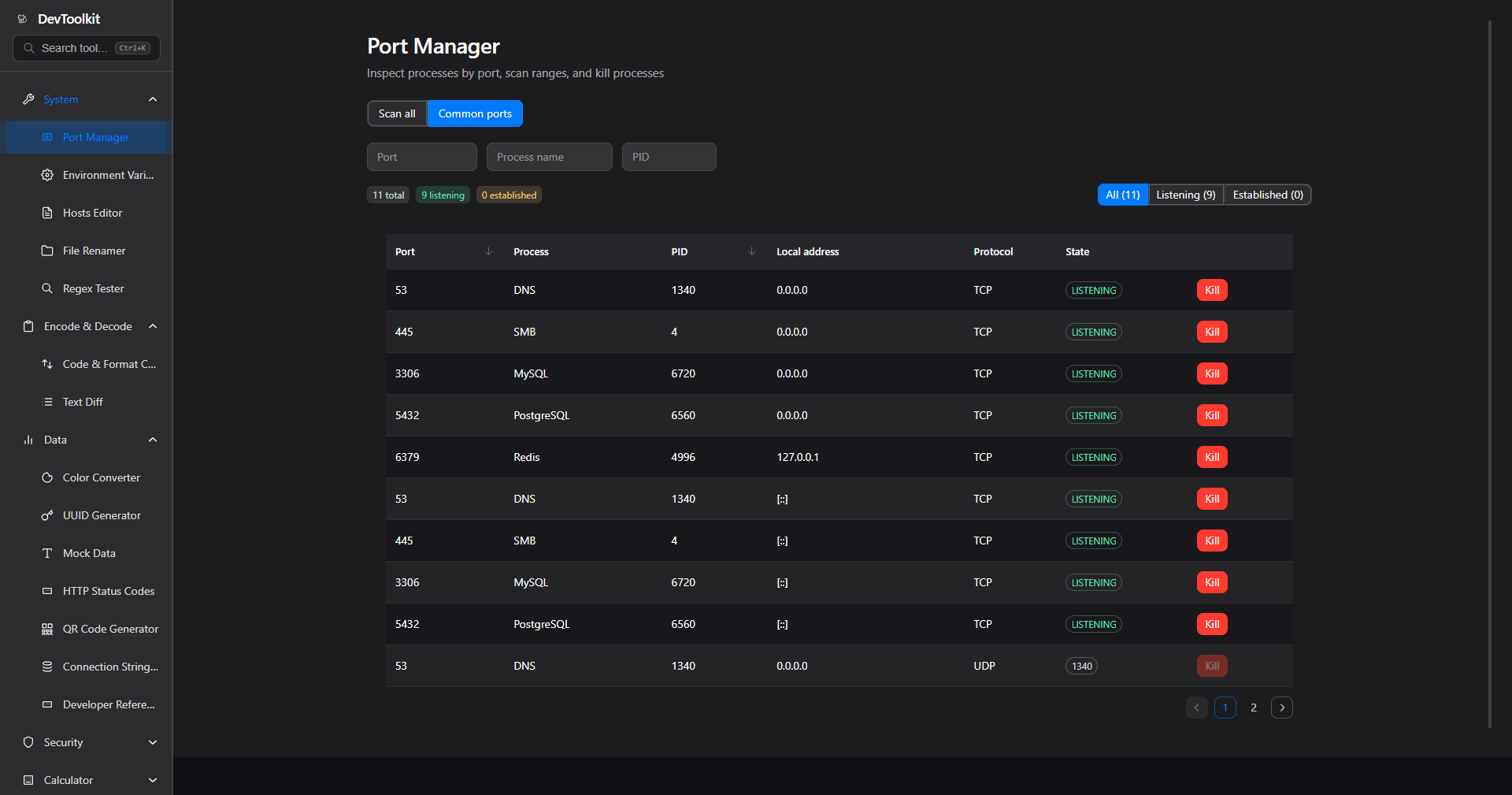The image size is (1512, 795).
Task: Focus the PID filter input
Action: click(669, 157)
